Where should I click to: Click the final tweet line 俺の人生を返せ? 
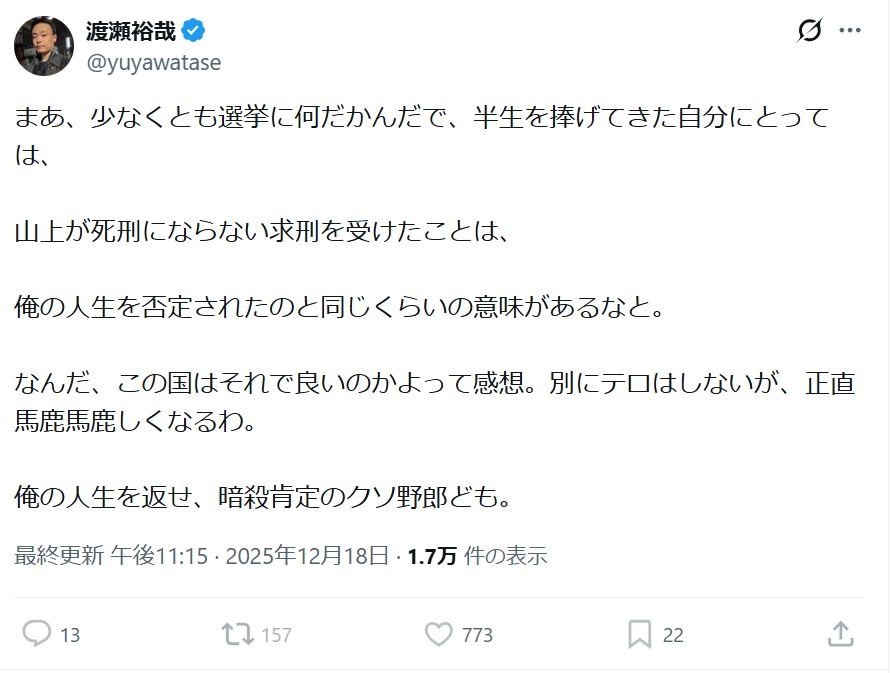tap(263, 496)
